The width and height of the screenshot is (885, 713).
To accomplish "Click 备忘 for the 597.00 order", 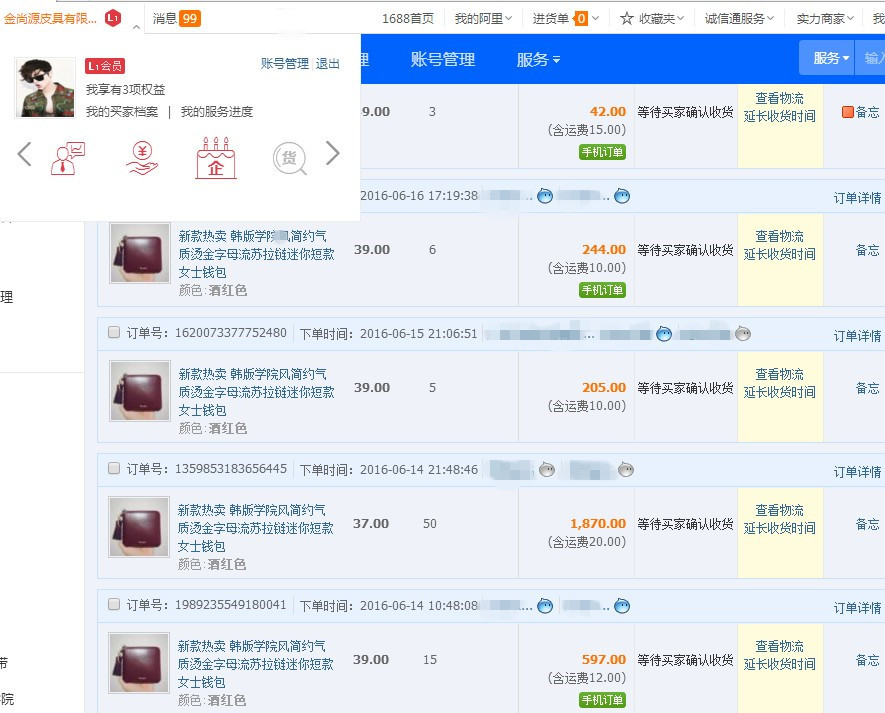I will pos(868,659).
